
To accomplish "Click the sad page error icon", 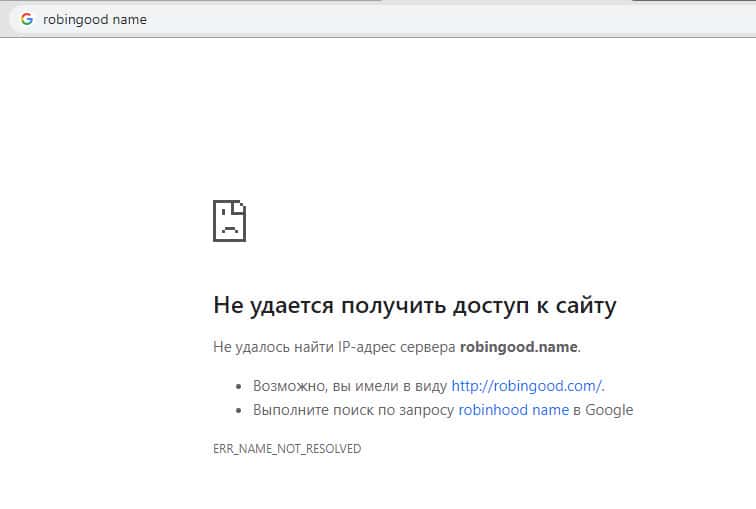I will tap(229, 220).
